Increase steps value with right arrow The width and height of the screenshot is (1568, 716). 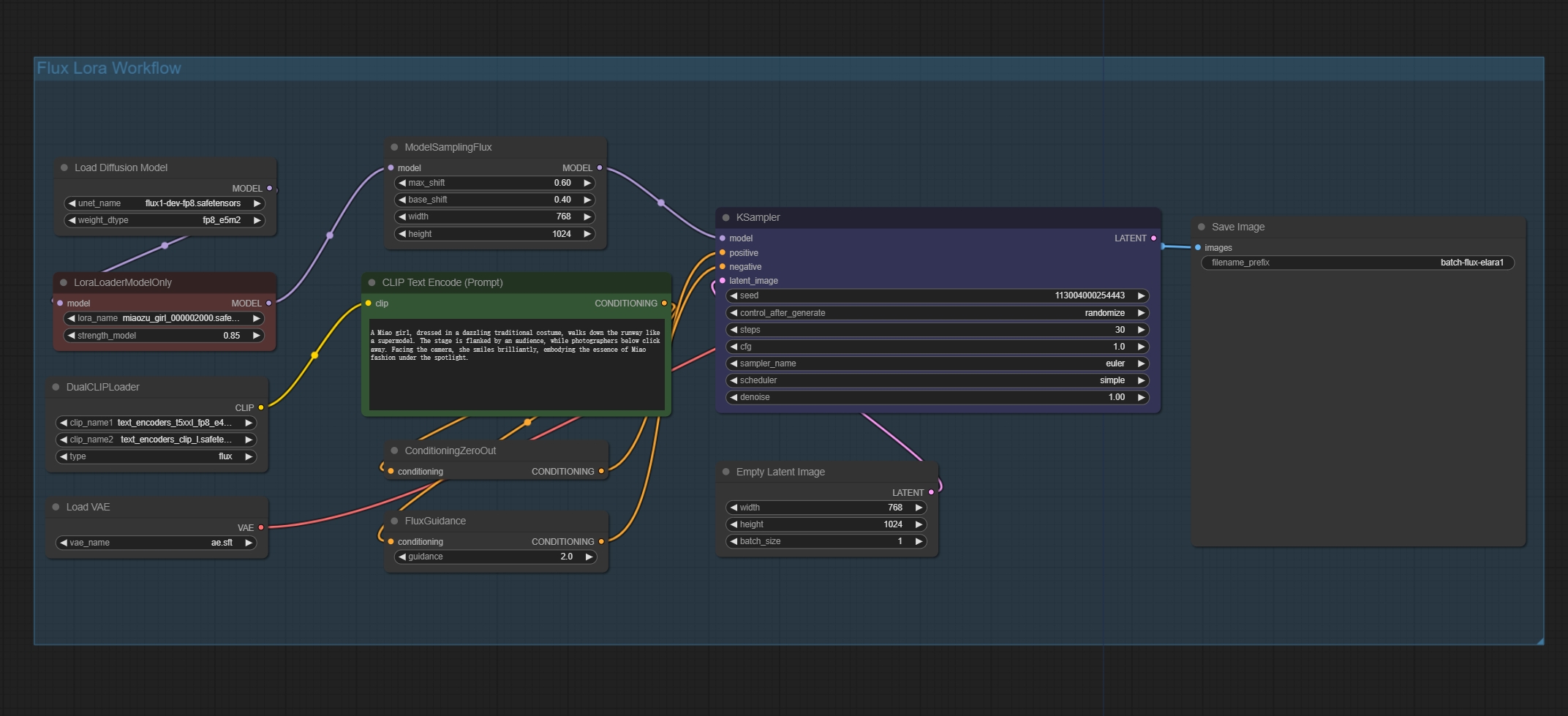click(x=1141, y=330)
